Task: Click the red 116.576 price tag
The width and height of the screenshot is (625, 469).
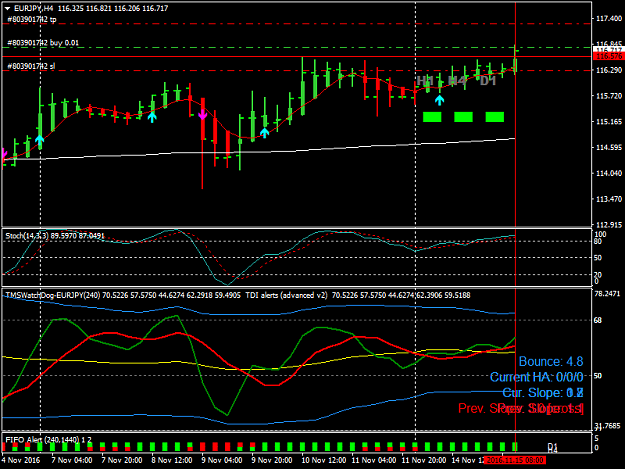Action: (608, 56)
